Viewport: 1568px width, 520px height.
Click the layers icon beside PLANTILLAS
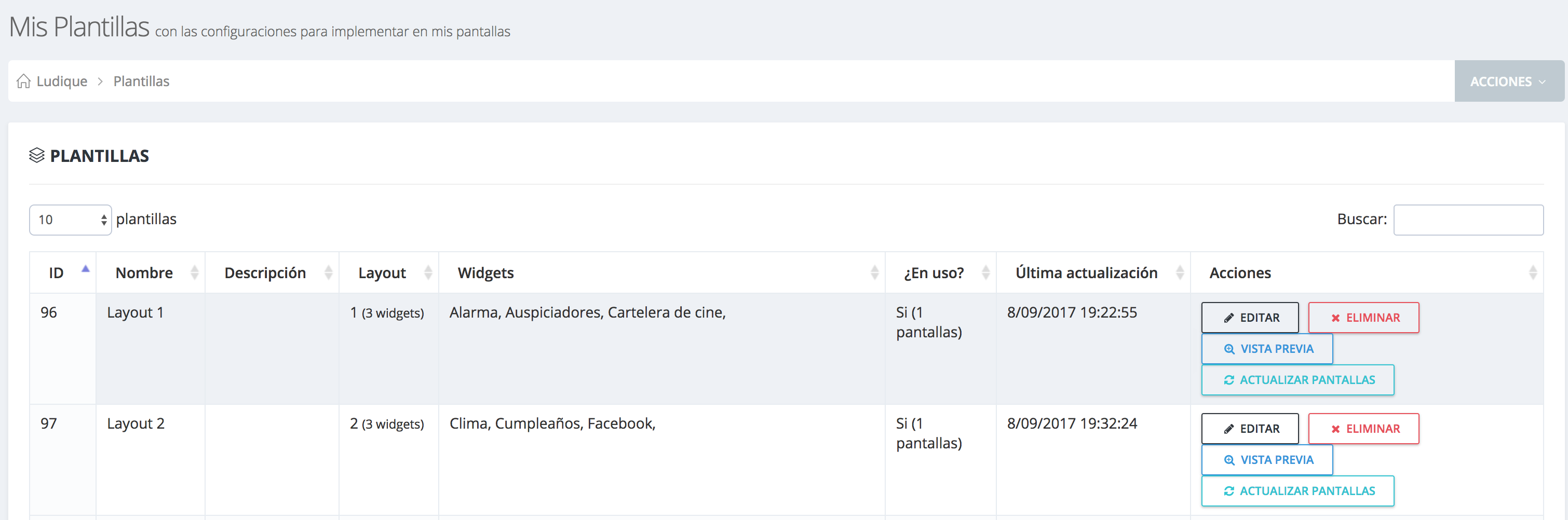36,156
